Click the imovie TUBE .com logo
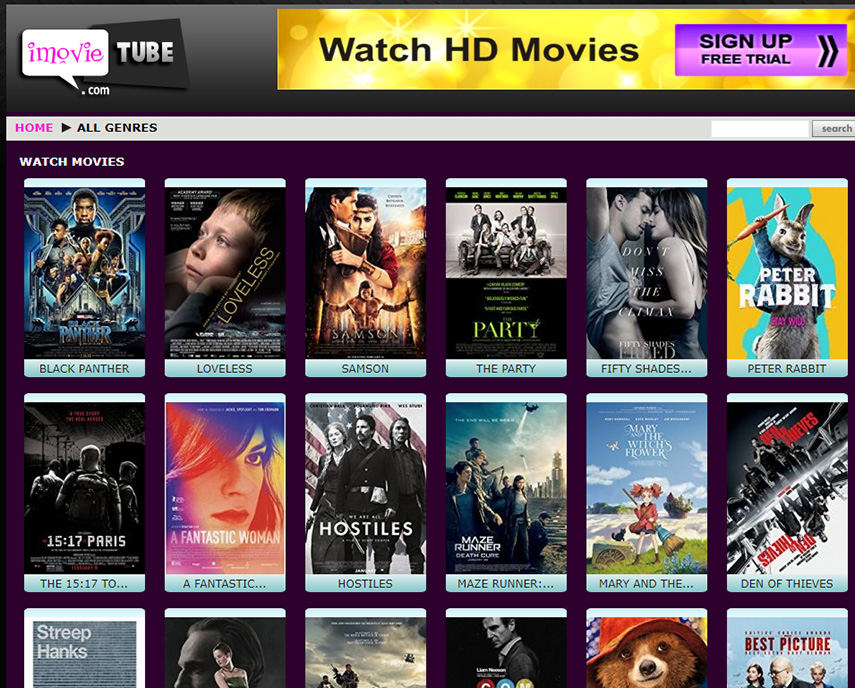855x688 pixels. (x=104, y=57)
